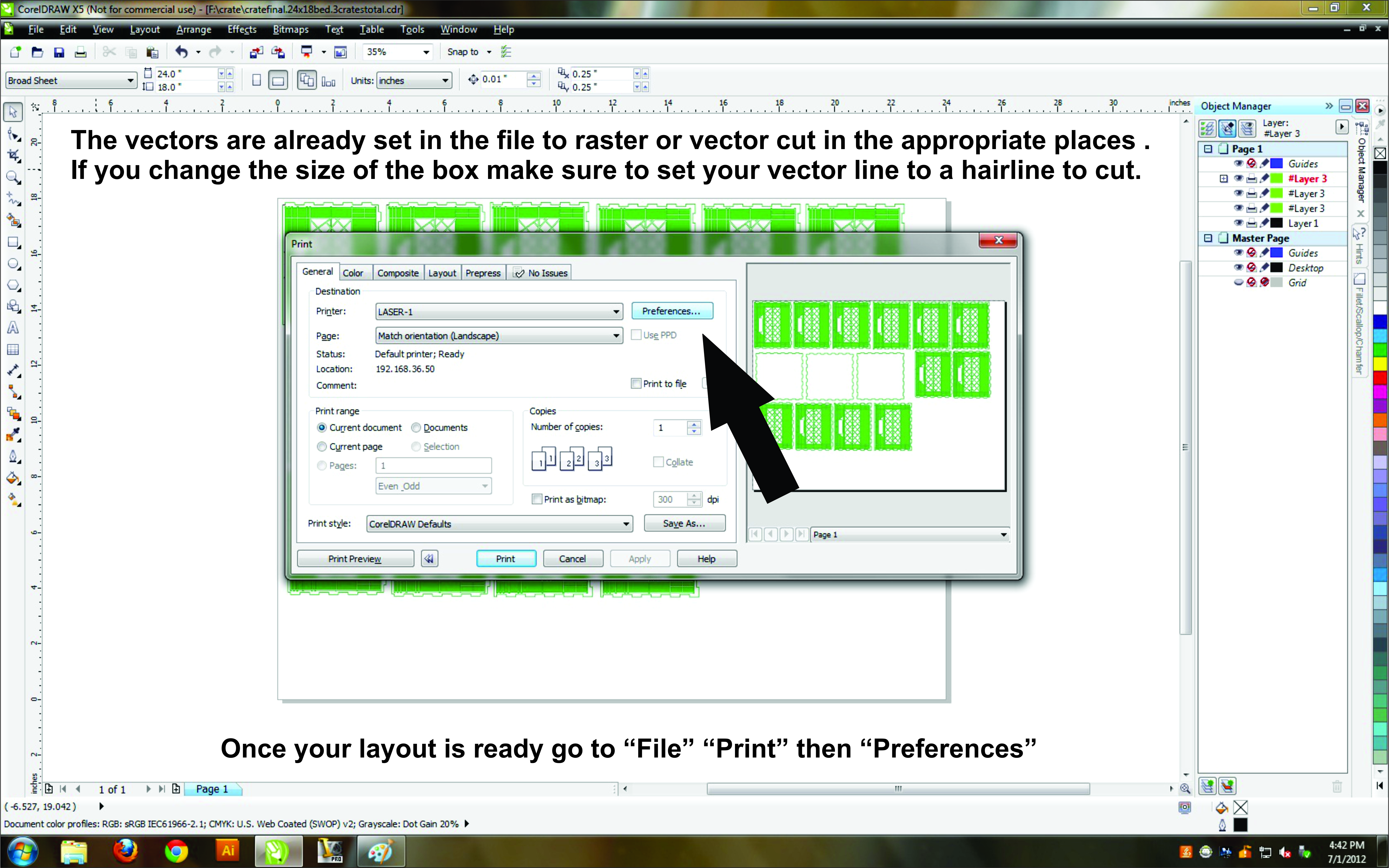Select the Shape edit tool
This screenshot has height=868, width=1389.
[x=13, y=135]
